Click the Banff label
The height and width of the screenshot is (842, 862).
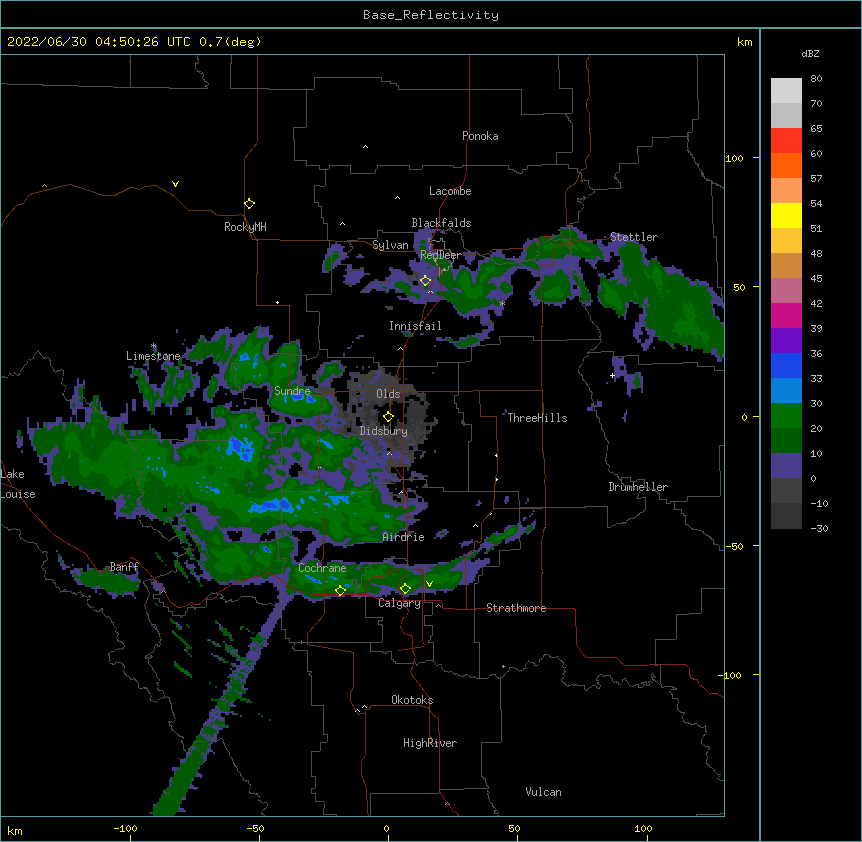[x=124, y=567]
